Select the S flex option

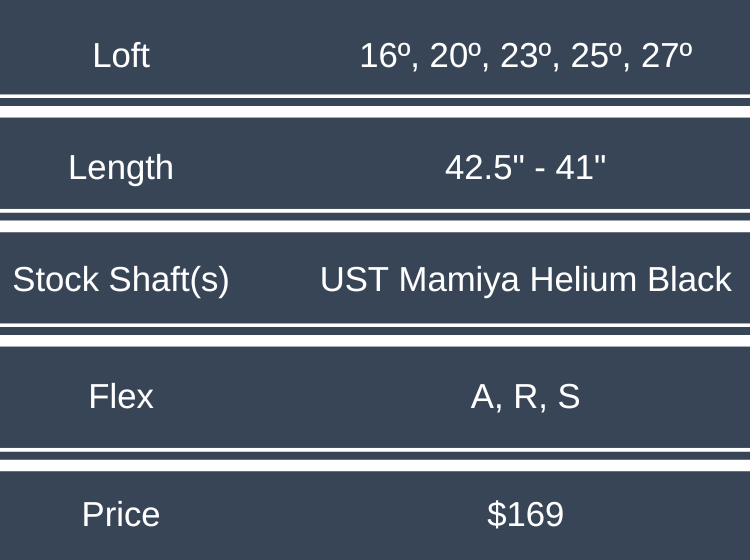pos(568,397)
